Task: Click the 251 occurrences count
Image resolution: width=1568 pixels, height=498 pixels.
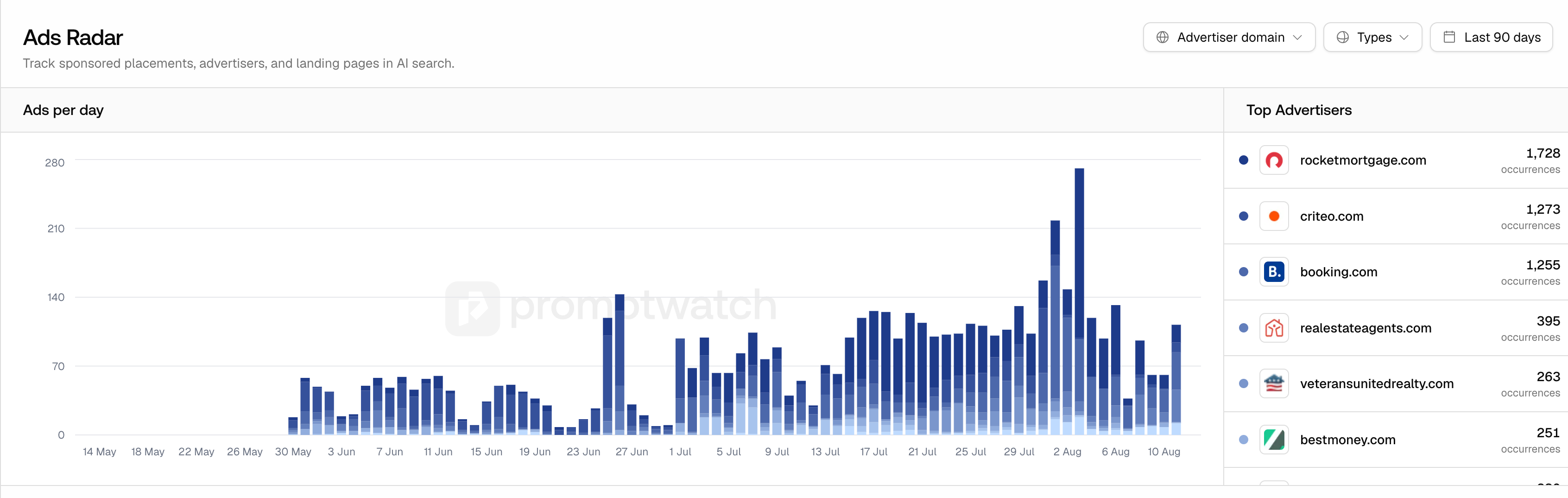Action: pos(1548,432)
